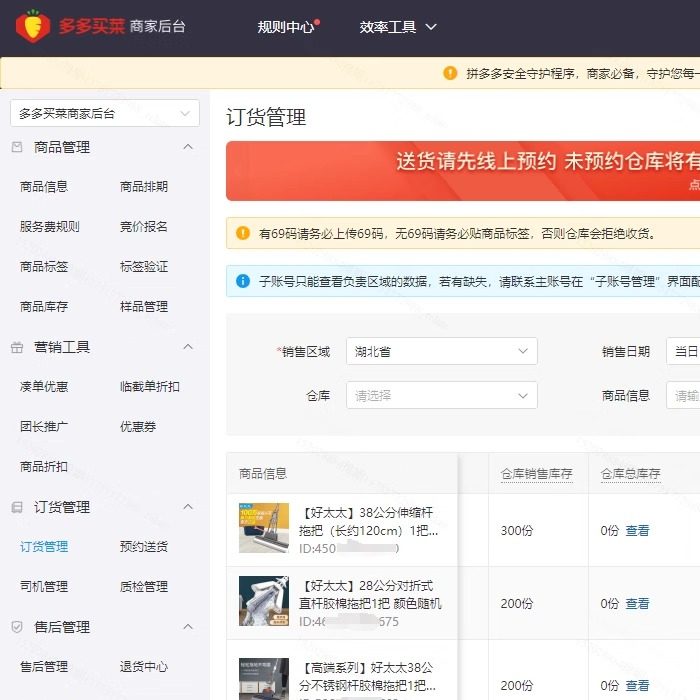Click 查看 link for 38公分伸缩杆拖把 row
The width and height of the screenshot is (700, 700).
pyautogui.click(x=637, y=530)
